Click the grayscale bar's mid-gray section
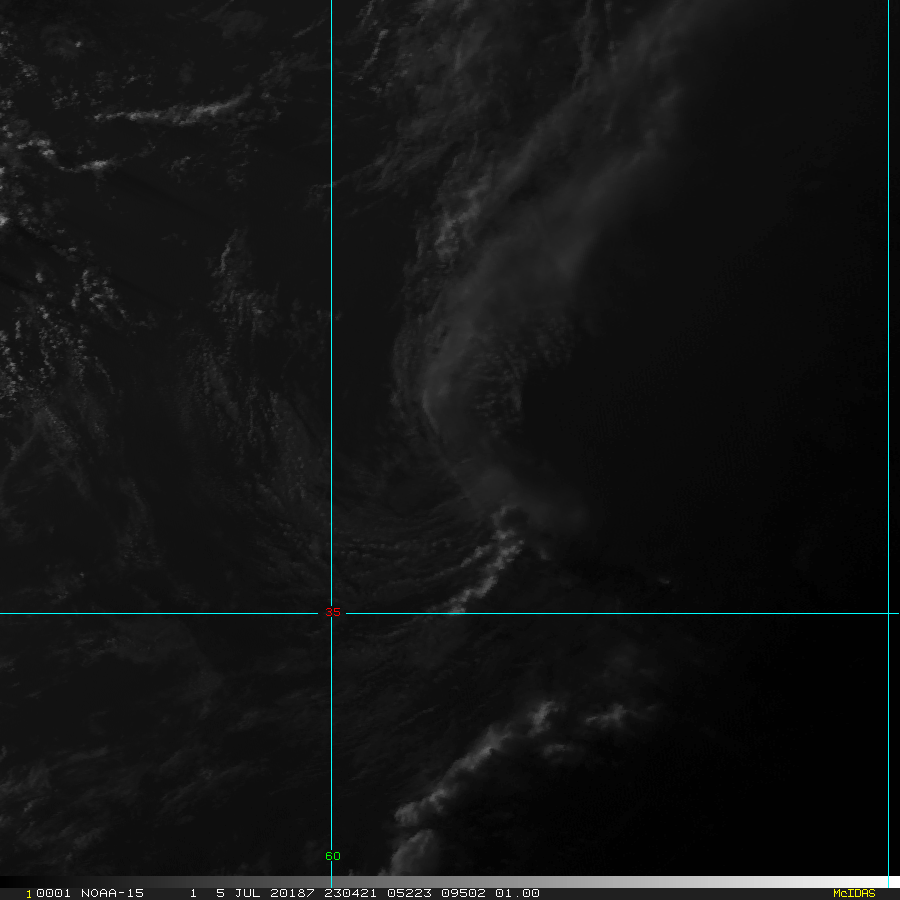This screenshot has height=900, width=900. tap(450, 882)
